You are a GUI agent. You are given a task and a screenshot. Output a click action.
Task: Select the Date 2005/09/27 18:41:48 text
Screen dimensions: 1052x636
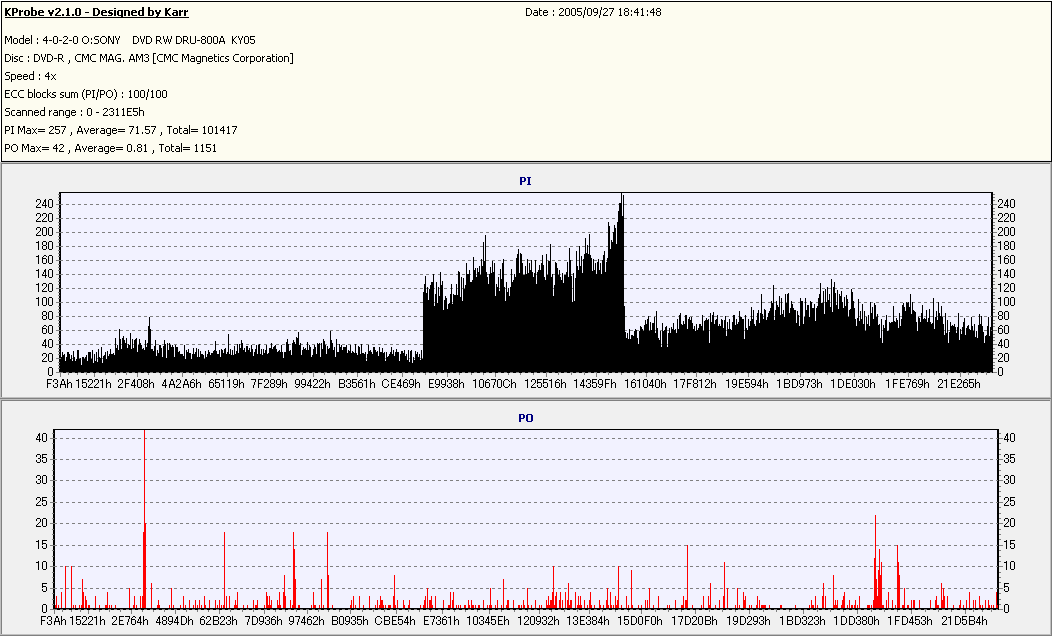(x=593, y=12)
